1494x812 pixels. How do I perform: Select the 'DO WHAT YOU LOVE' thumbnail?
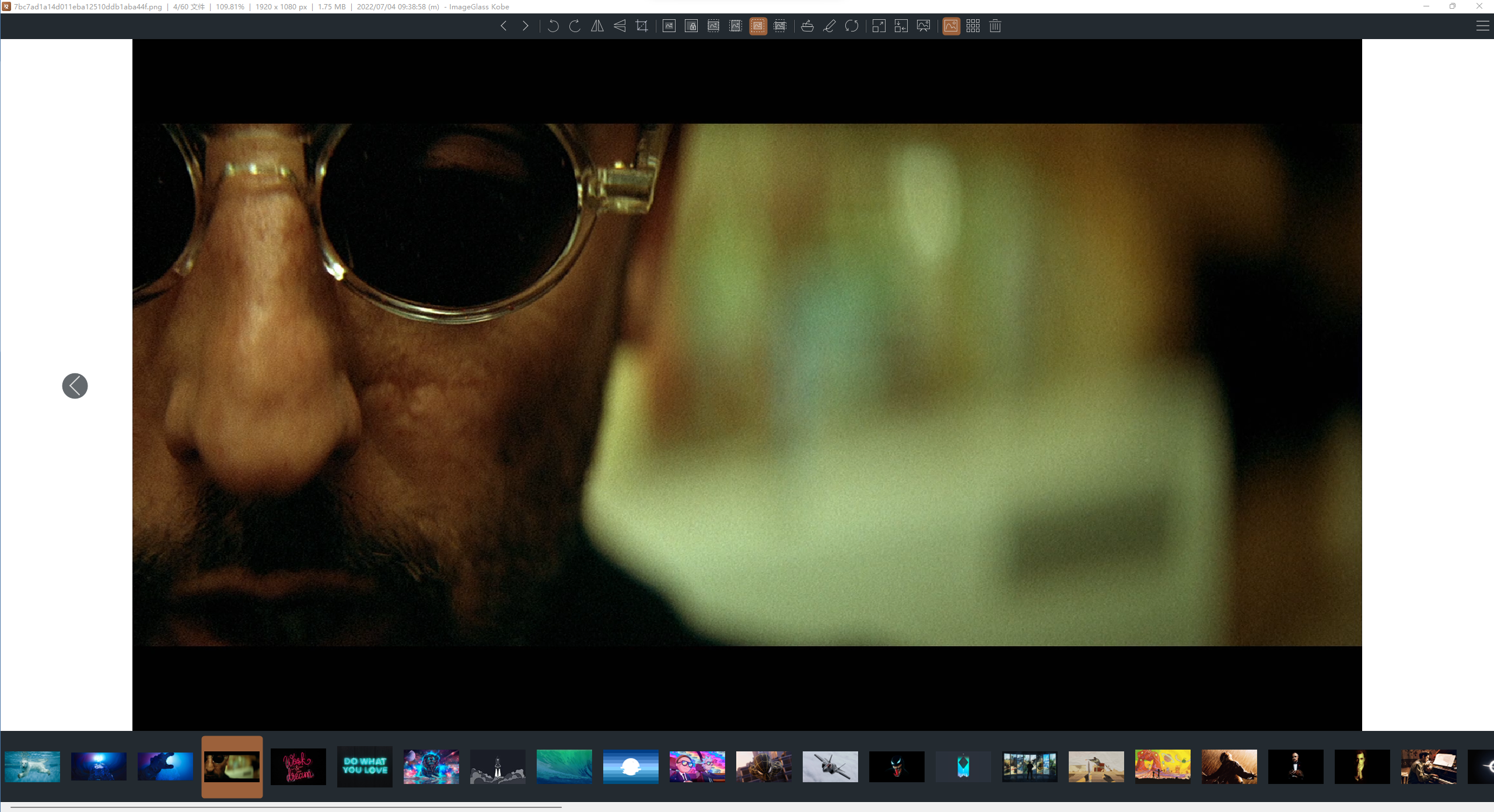click(x=365, y=766)
